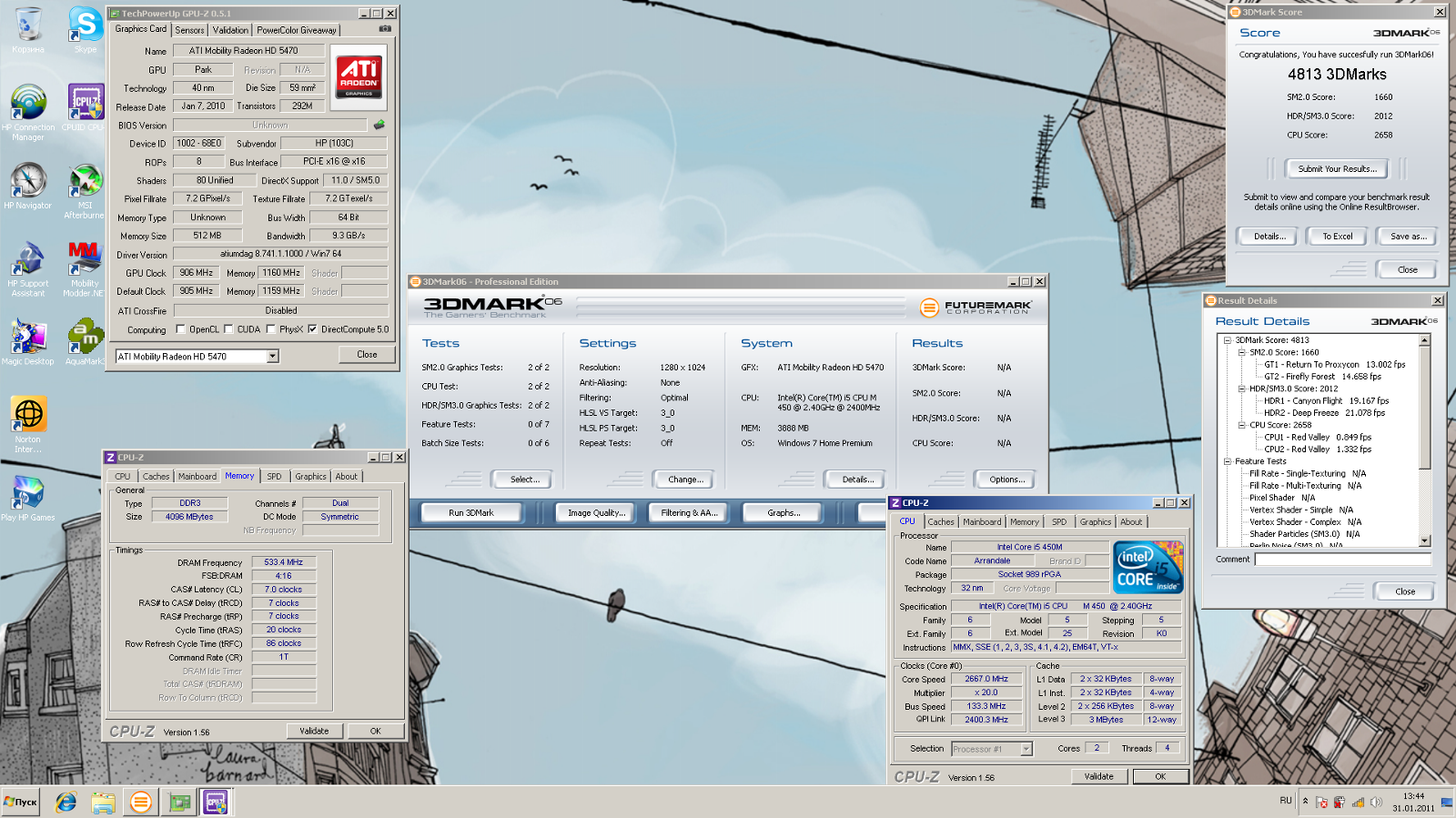The image size is (1456, 818).
Task: Switch to GPU-Z on the taskbar
Action: [x=179, y=802]
